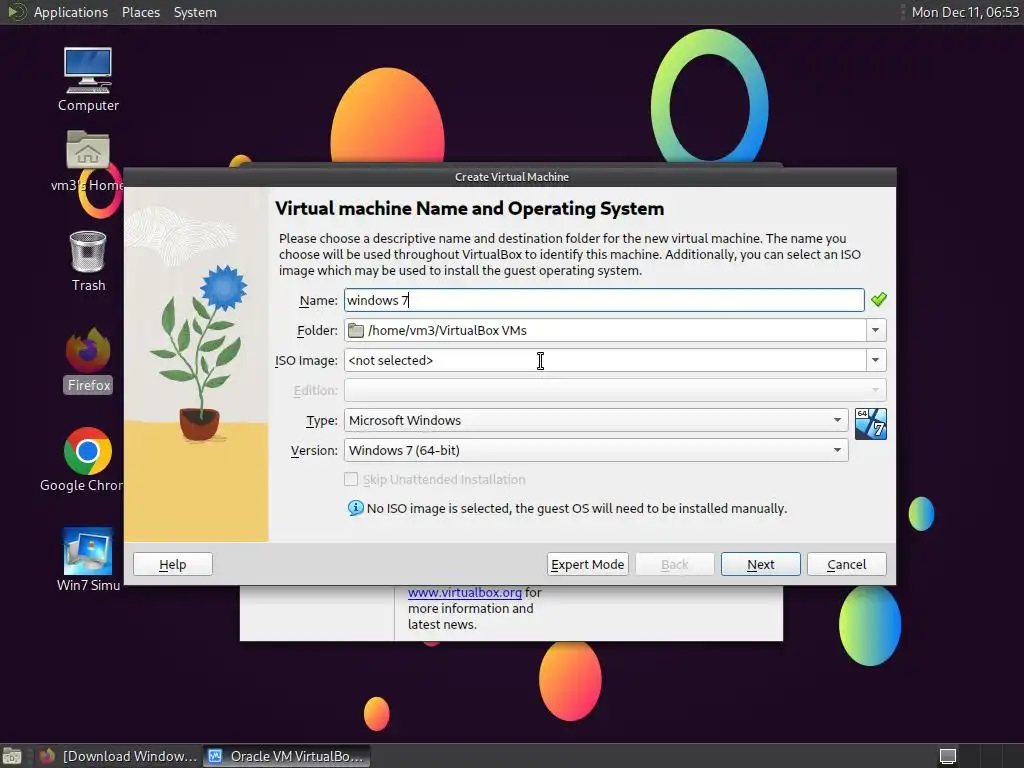Open the disabled Edition dropdown
Image resolution: width=1024 pixels, height=768 pixels.
point(615,391)
